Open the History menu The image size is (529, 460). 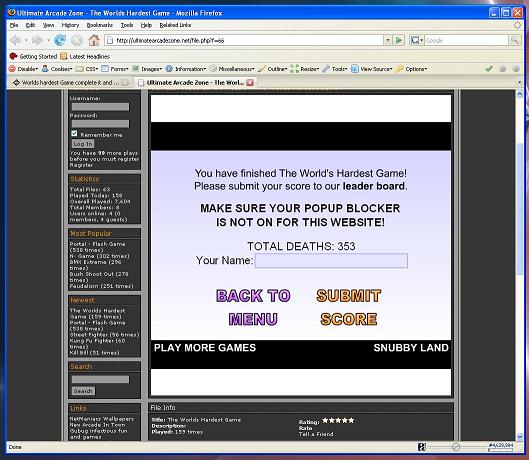click(70, 25)
